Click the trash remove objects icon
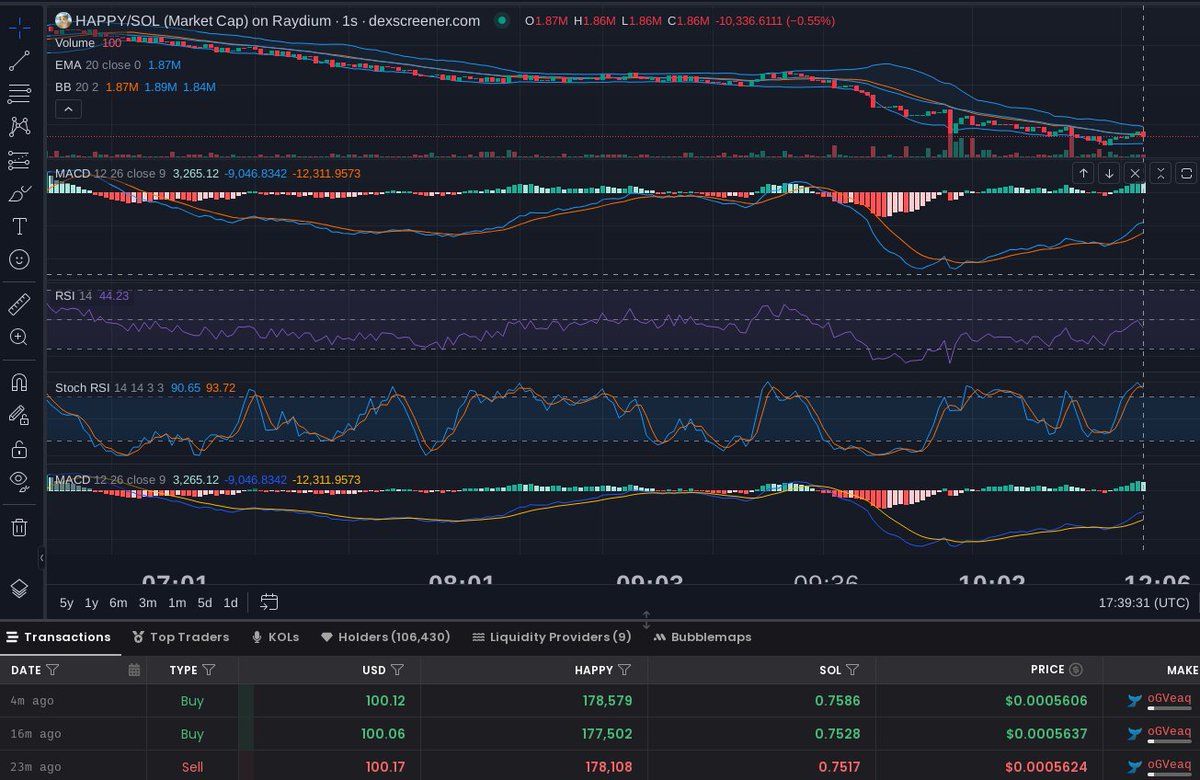 pos(19,526)
